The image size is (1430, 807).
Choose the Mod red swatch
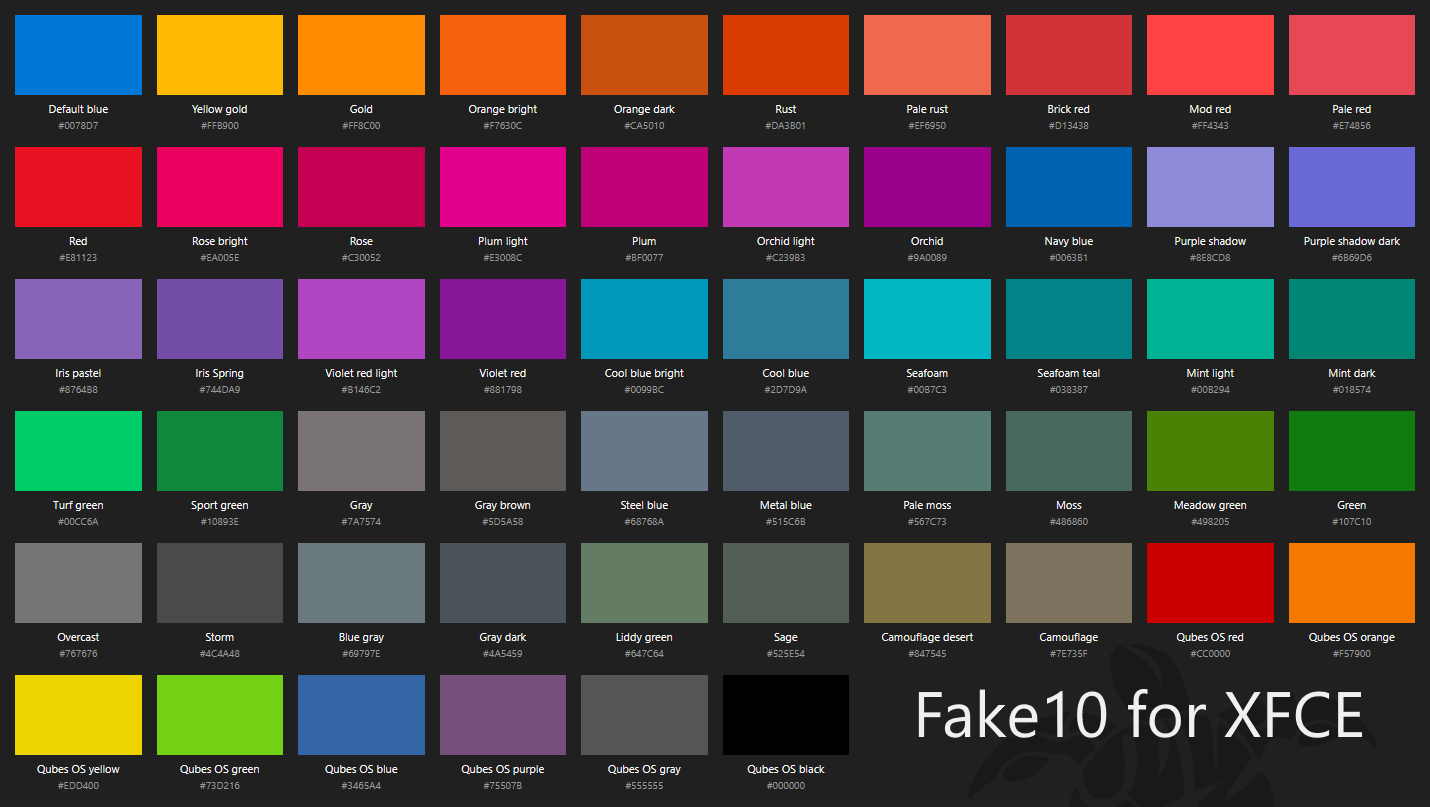coord(1210,55)
